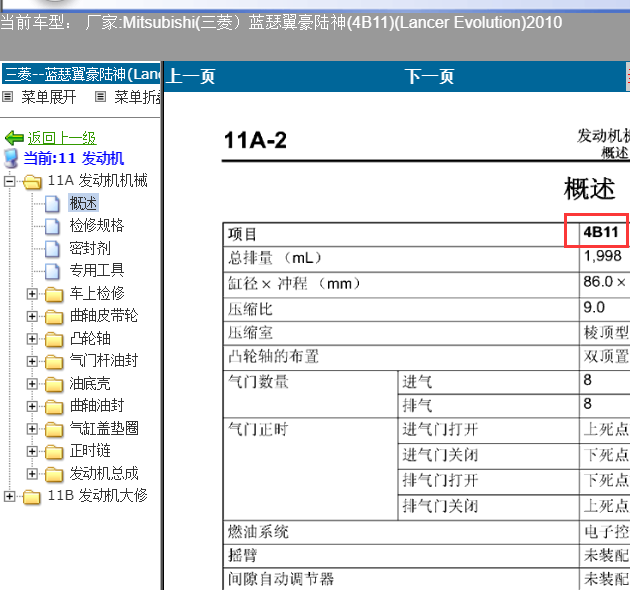Select the 正时链 label
Image resolution: width=630 pixels, height=590 pixels.
coord(90,451)
